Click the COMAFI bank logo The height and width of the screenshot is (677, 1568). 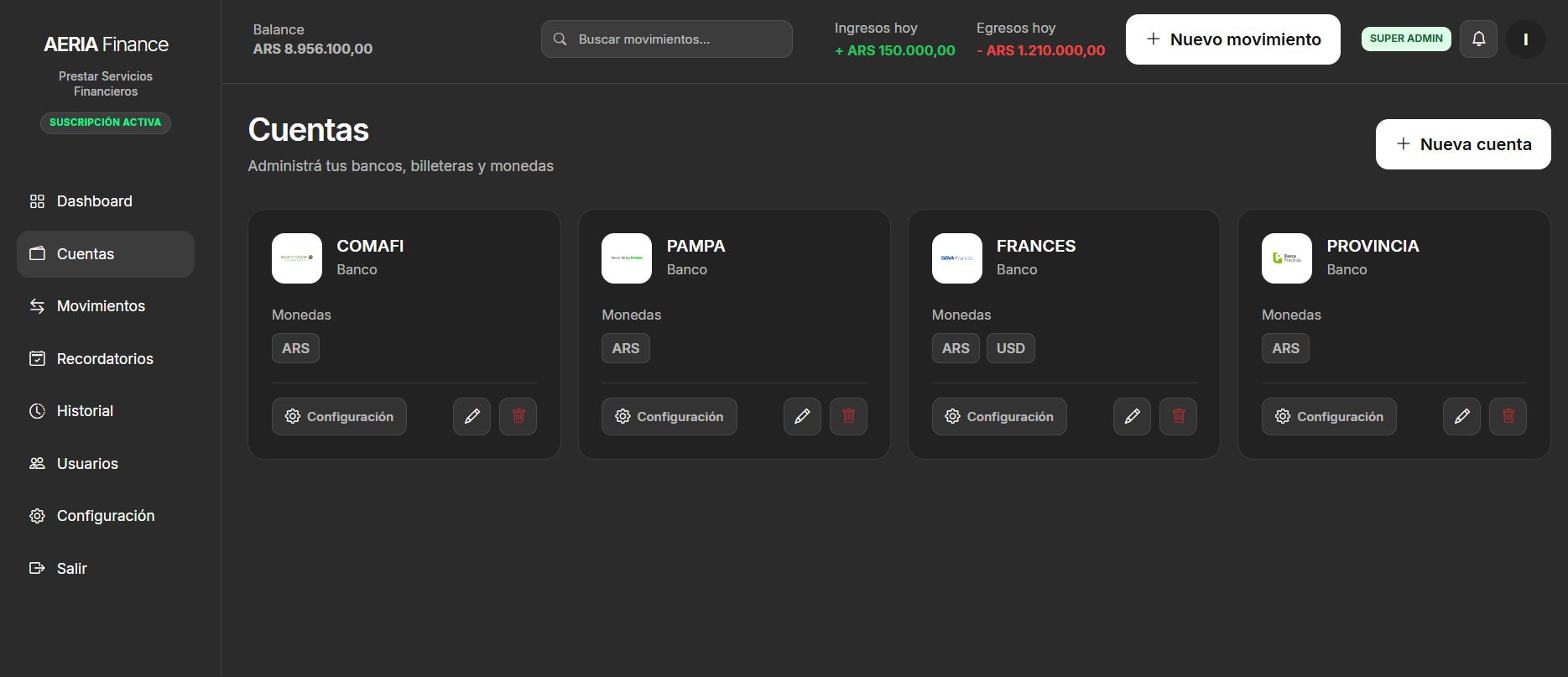point(297,258)
